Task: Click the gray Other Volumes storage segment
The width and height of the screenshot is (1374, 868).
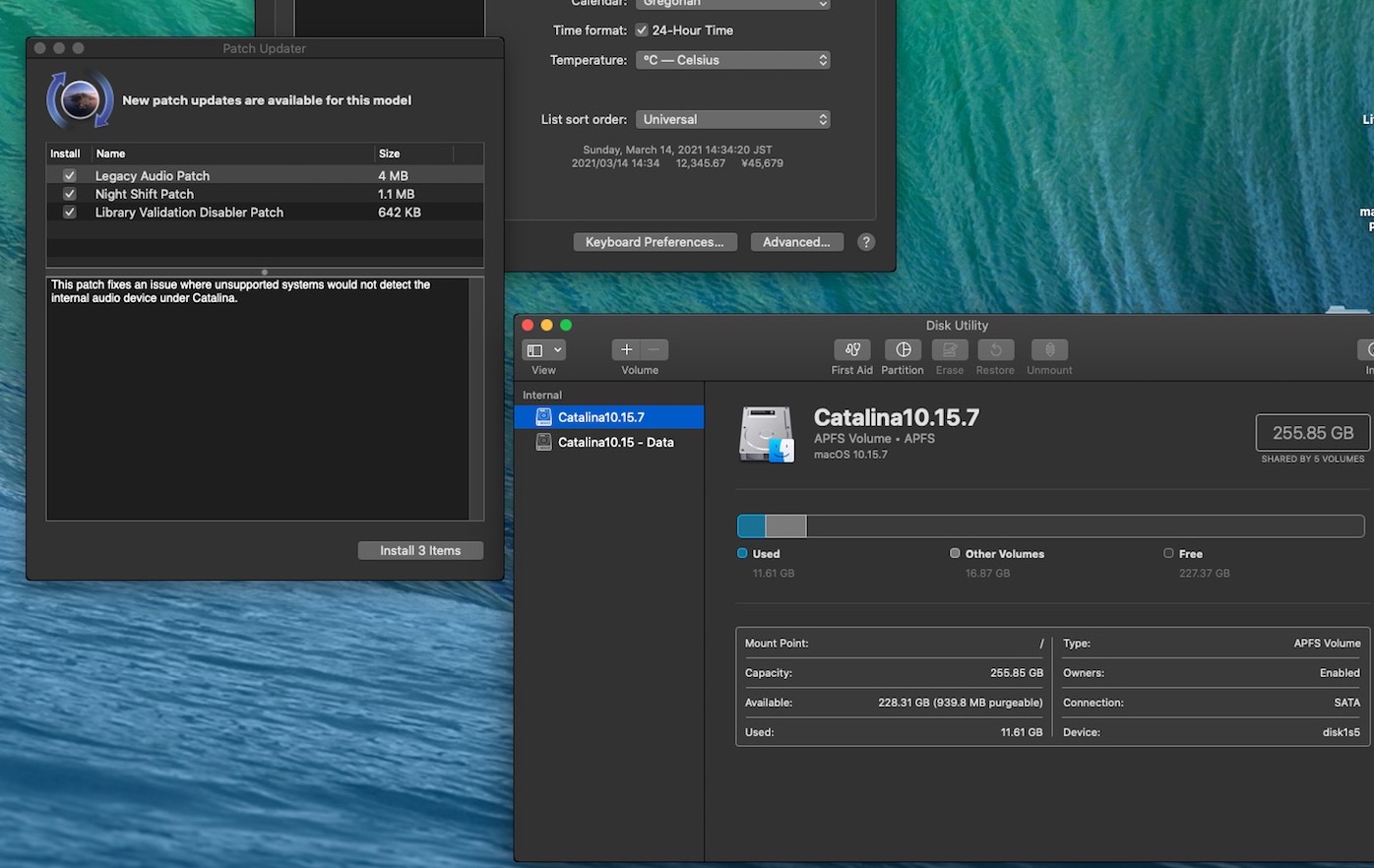Action: [785, 526]
